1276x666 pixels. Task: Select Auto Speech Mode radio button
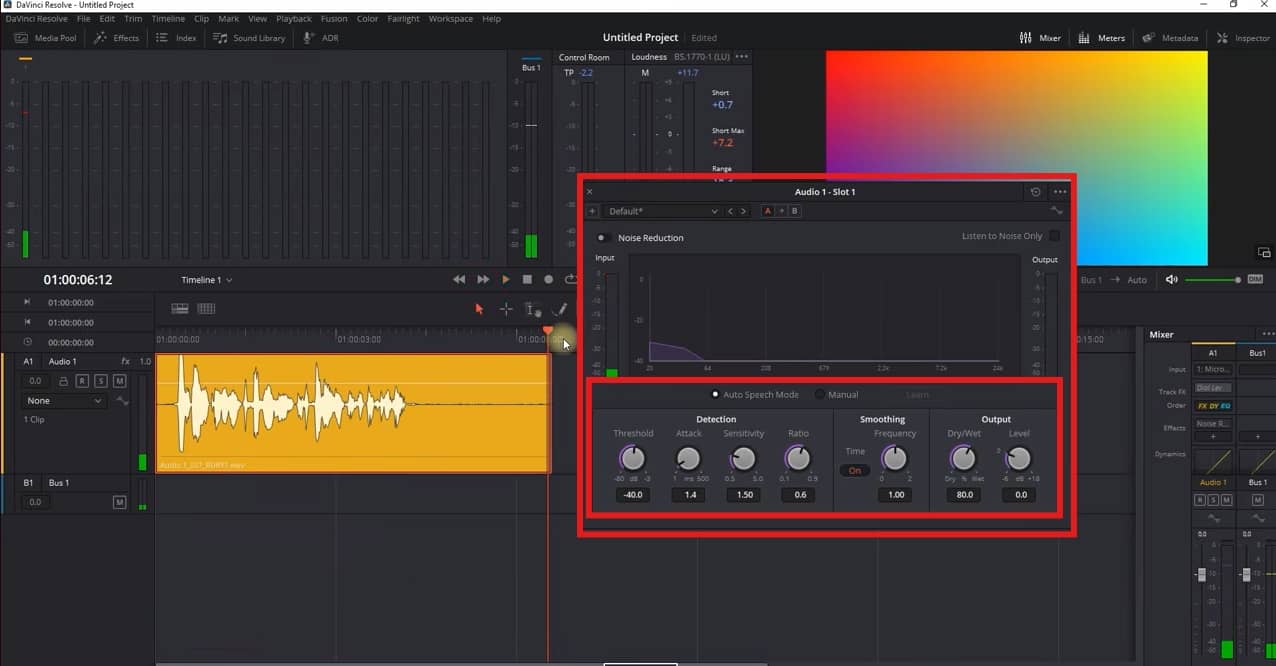pos(715,394)
